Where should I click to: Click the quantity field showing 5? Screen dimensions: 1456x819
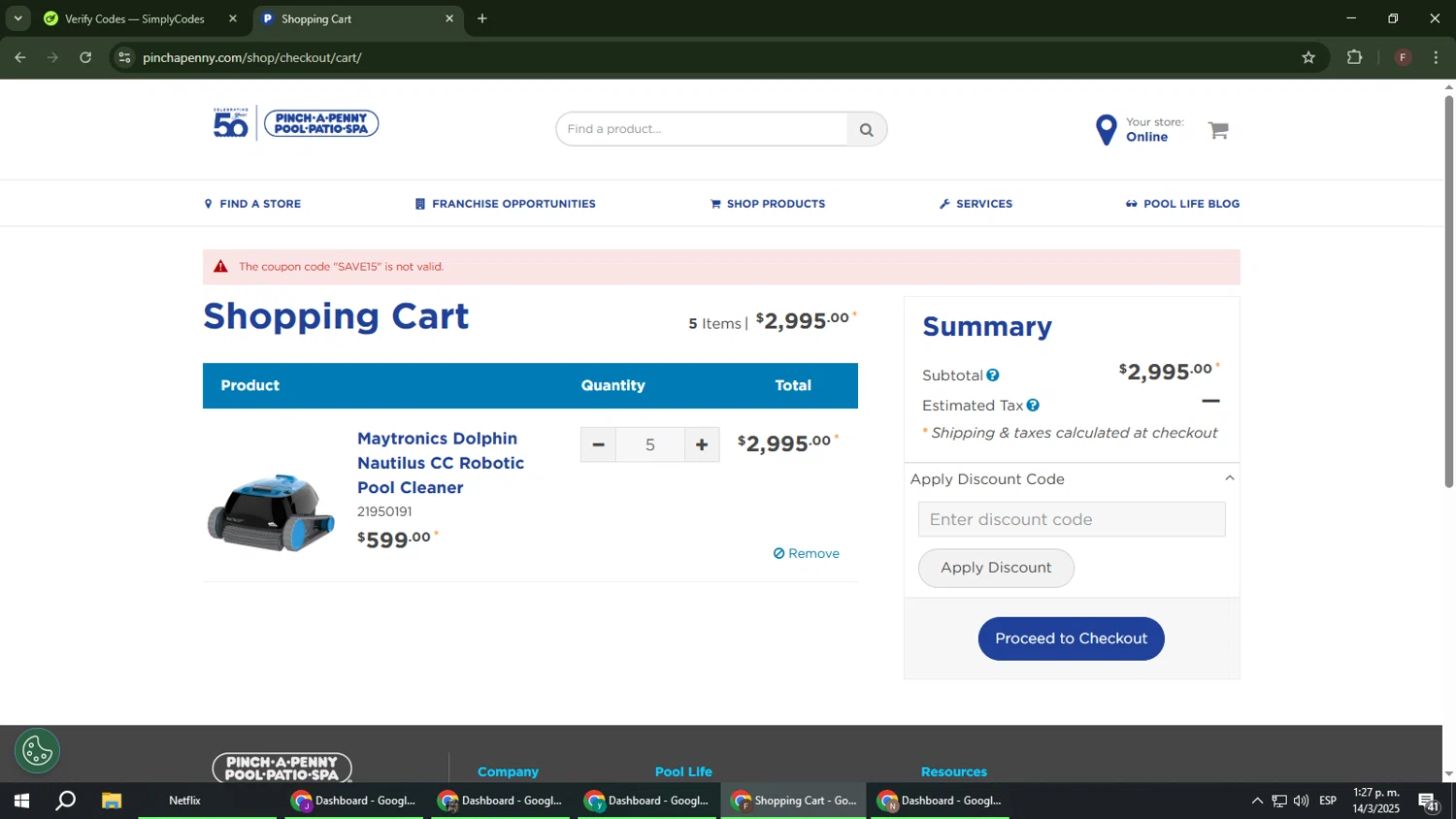click(x=650, y=445)
